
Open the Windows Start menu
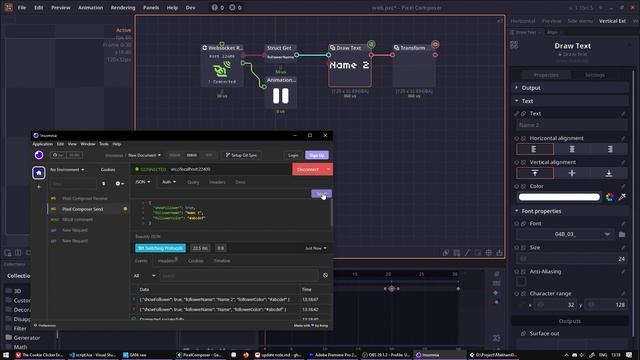[6, 355]
